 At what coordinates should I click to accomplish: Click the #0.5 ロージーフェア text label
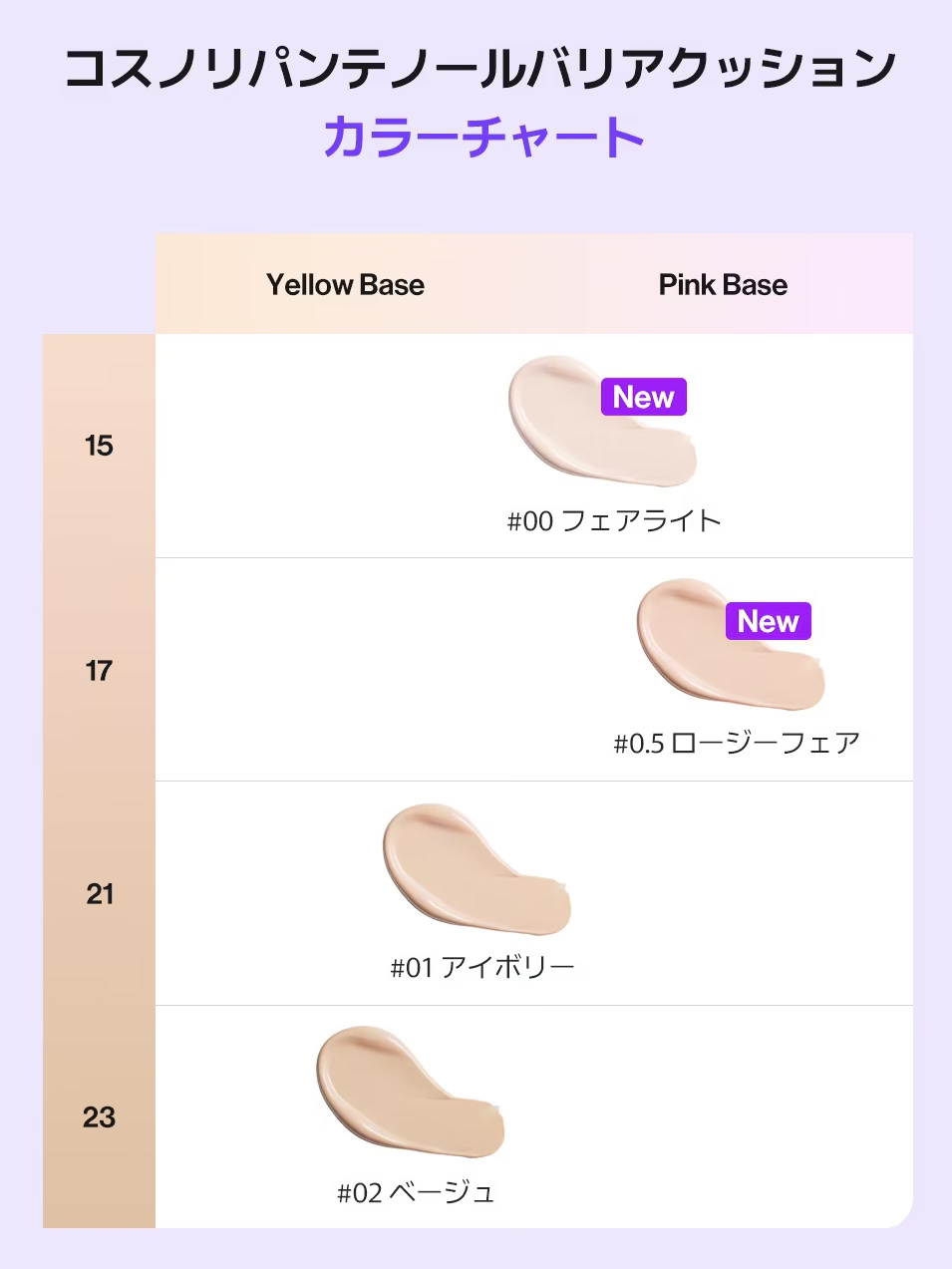pyautogui.click(x=737, y=744)
